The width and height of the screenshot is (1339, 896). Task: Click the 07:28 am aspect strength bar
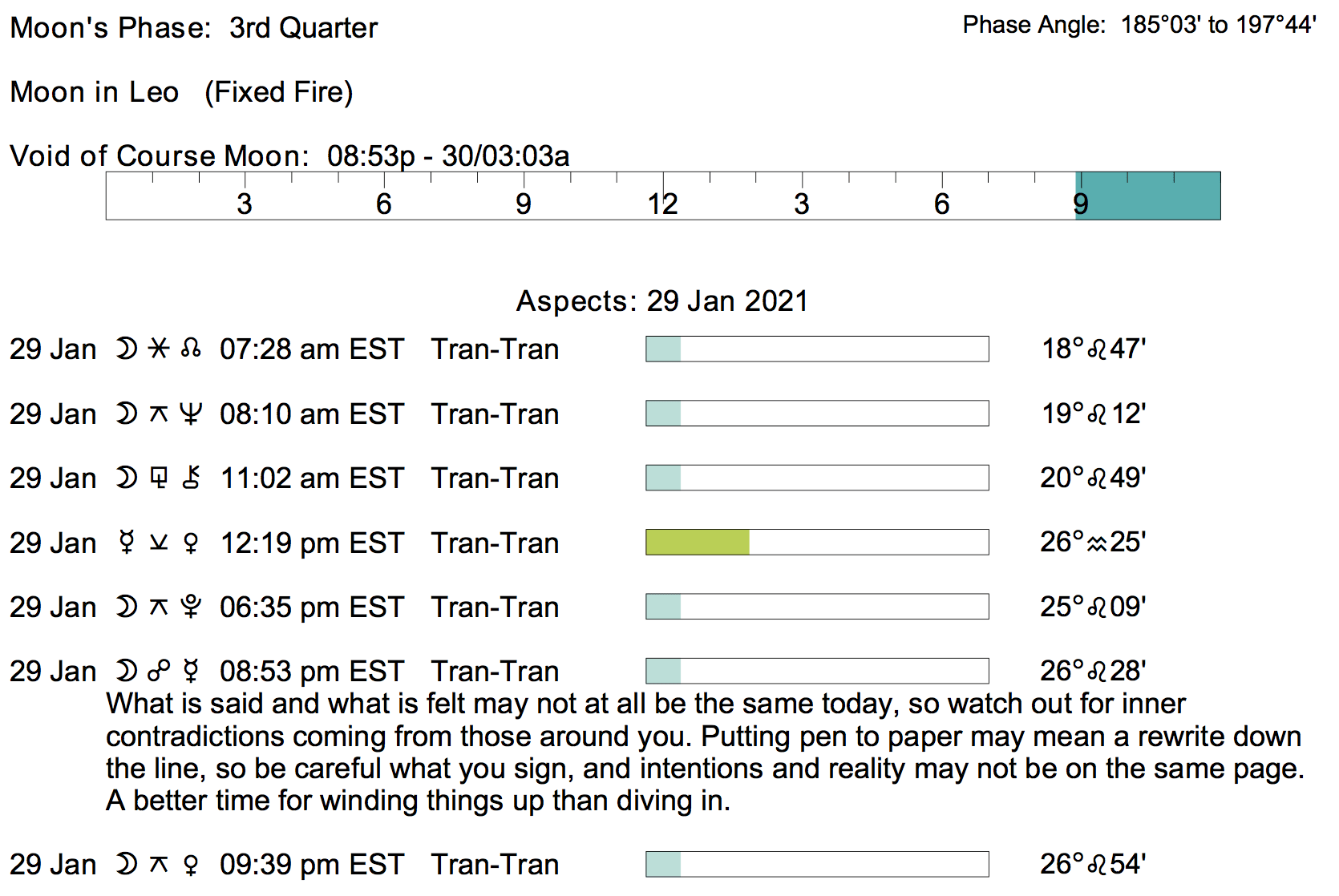click(817, 349)
